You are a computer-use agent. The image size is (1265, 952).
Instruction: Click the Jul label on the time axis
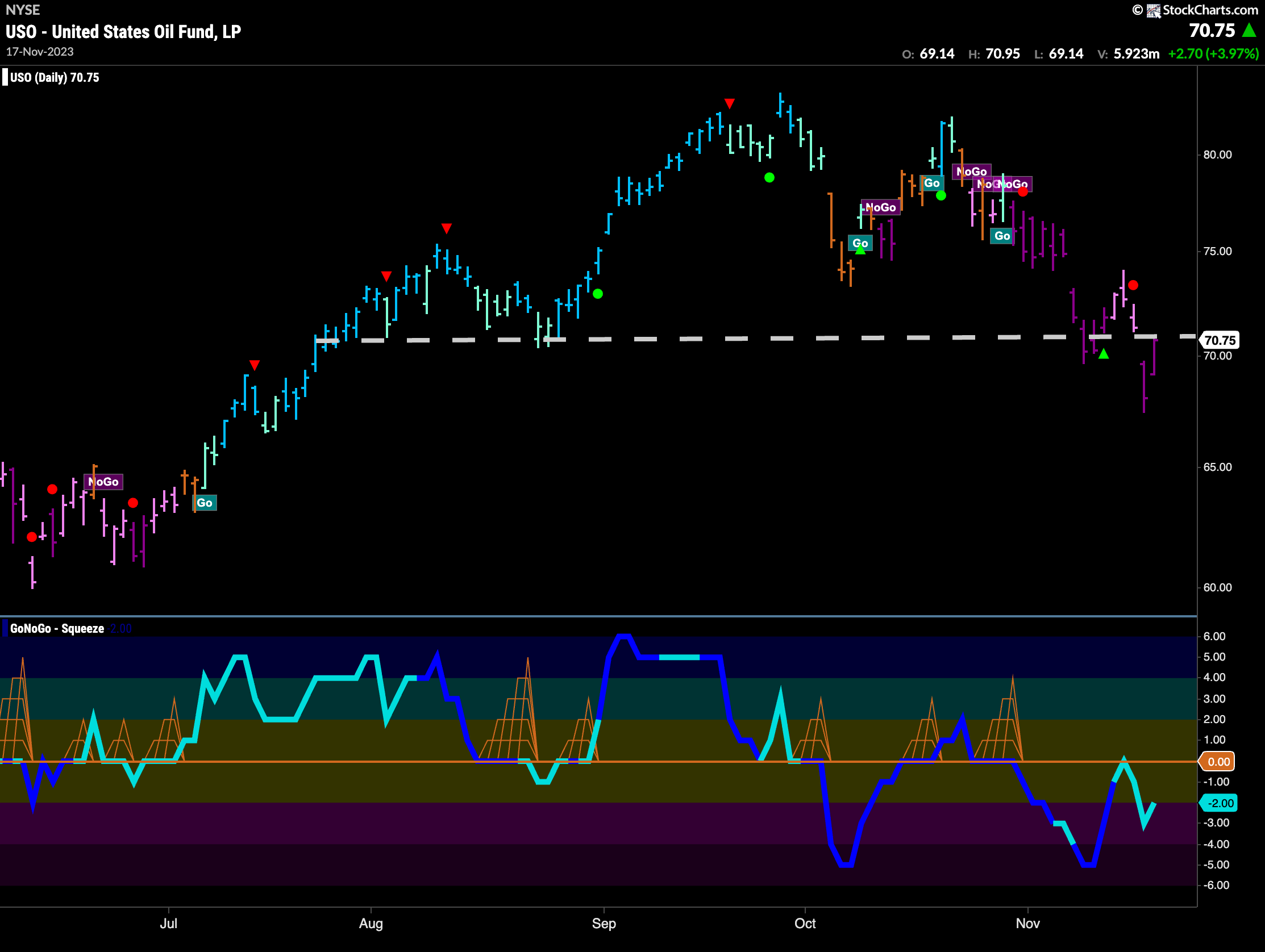[x=168, y=924]
